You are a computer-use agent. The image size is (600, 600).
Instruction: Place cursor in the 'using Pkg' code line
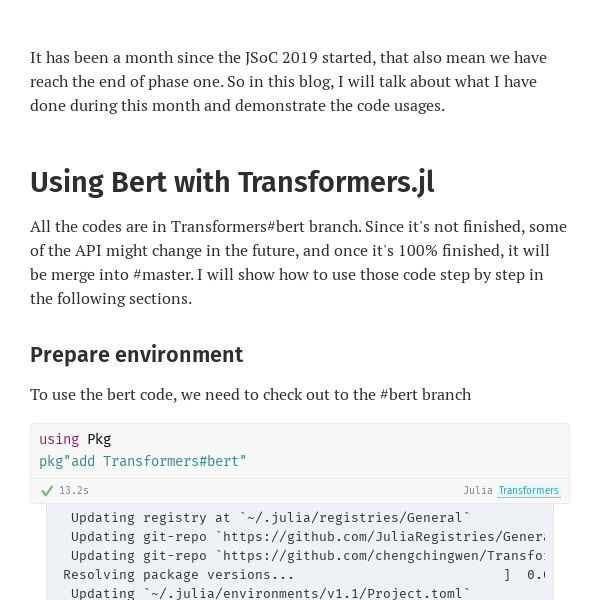pos(75,439)
